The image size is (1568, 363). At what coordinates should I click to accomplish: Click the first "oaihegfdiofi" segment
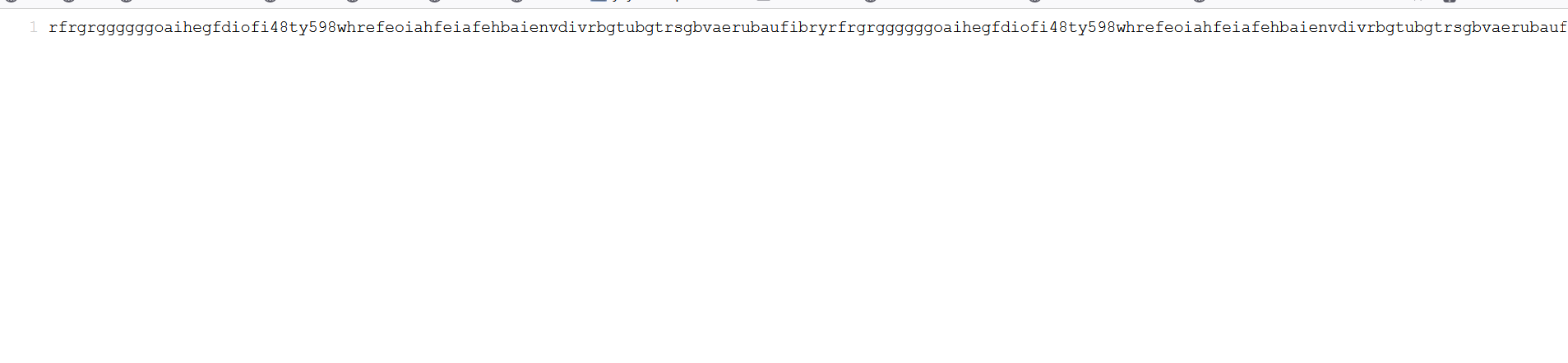tap(212, 28)
